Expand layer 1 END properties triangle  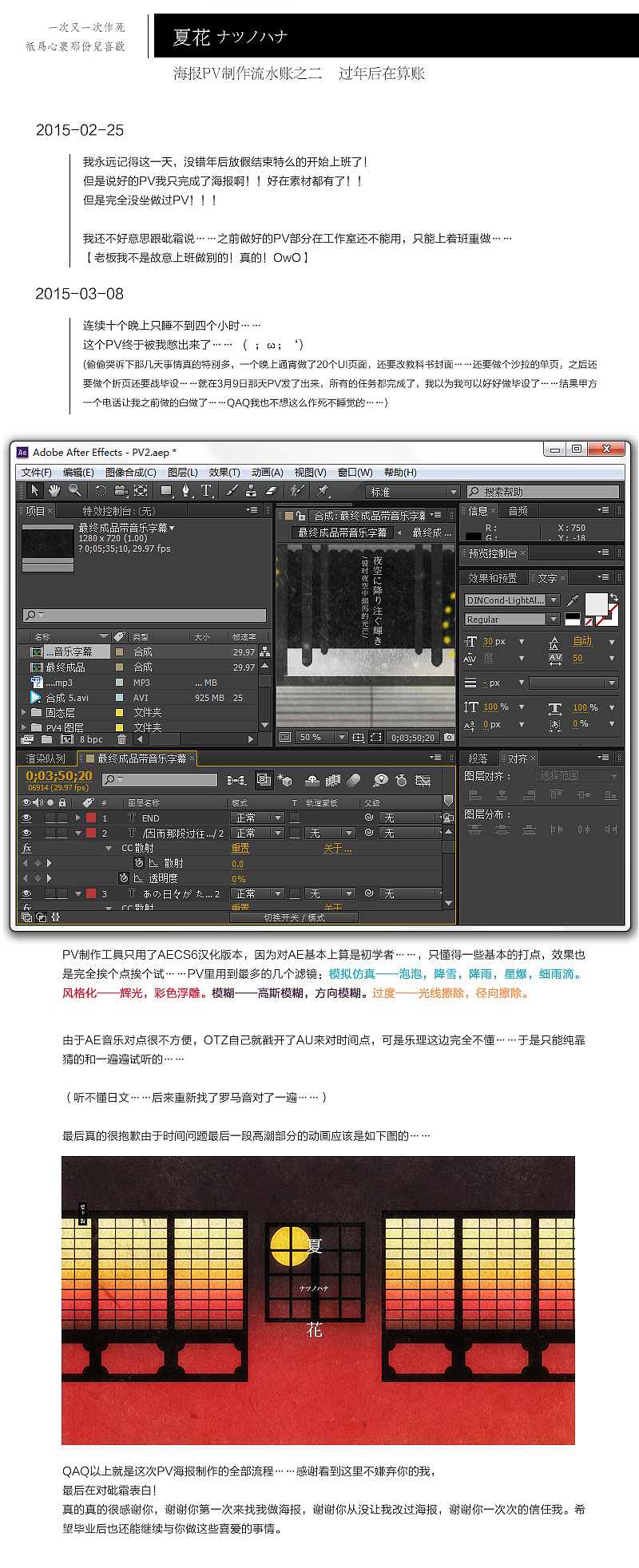[x=78, y=818]
